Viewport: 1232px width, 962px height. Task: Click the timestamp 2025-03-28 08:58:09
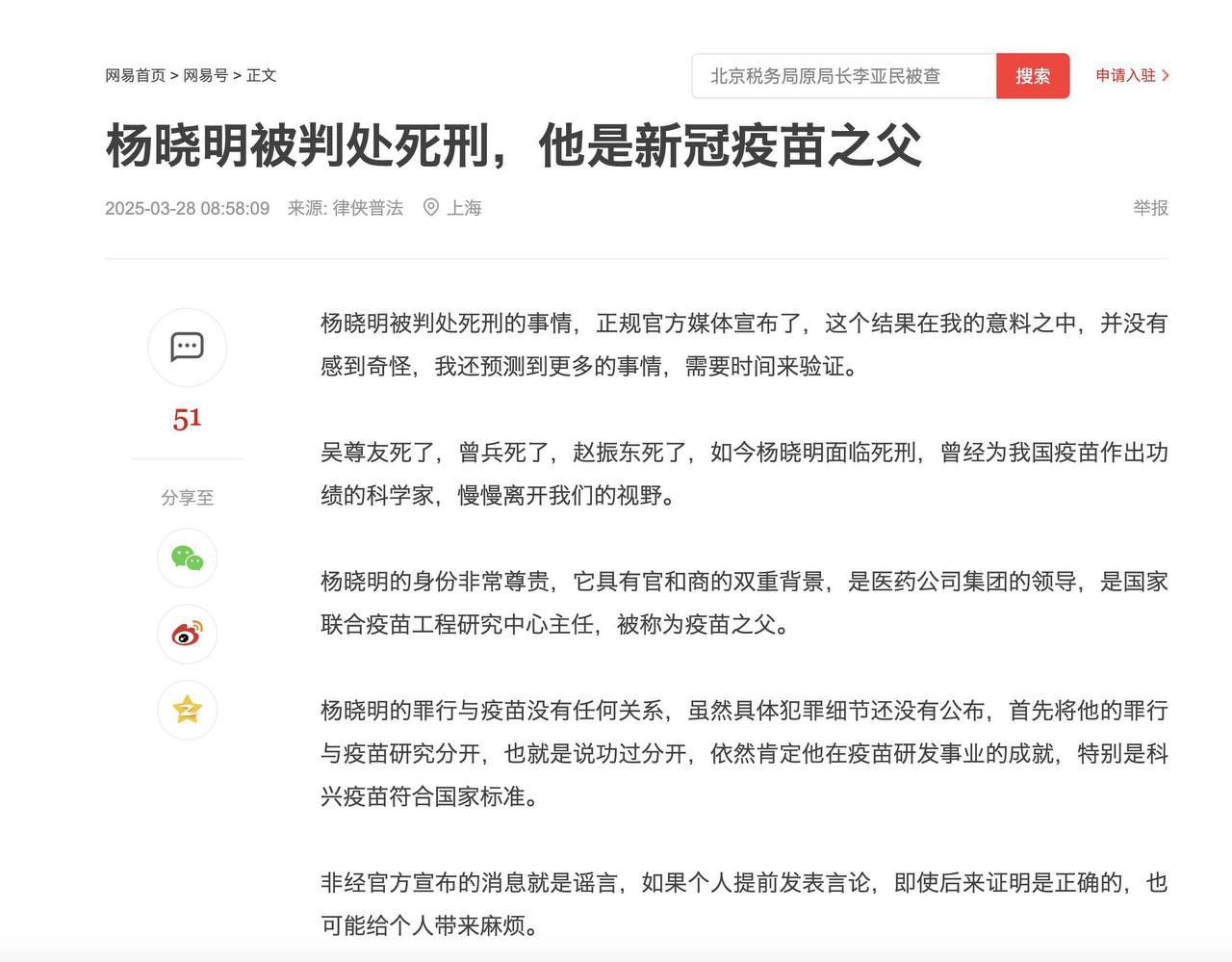[x=187, y=207]
